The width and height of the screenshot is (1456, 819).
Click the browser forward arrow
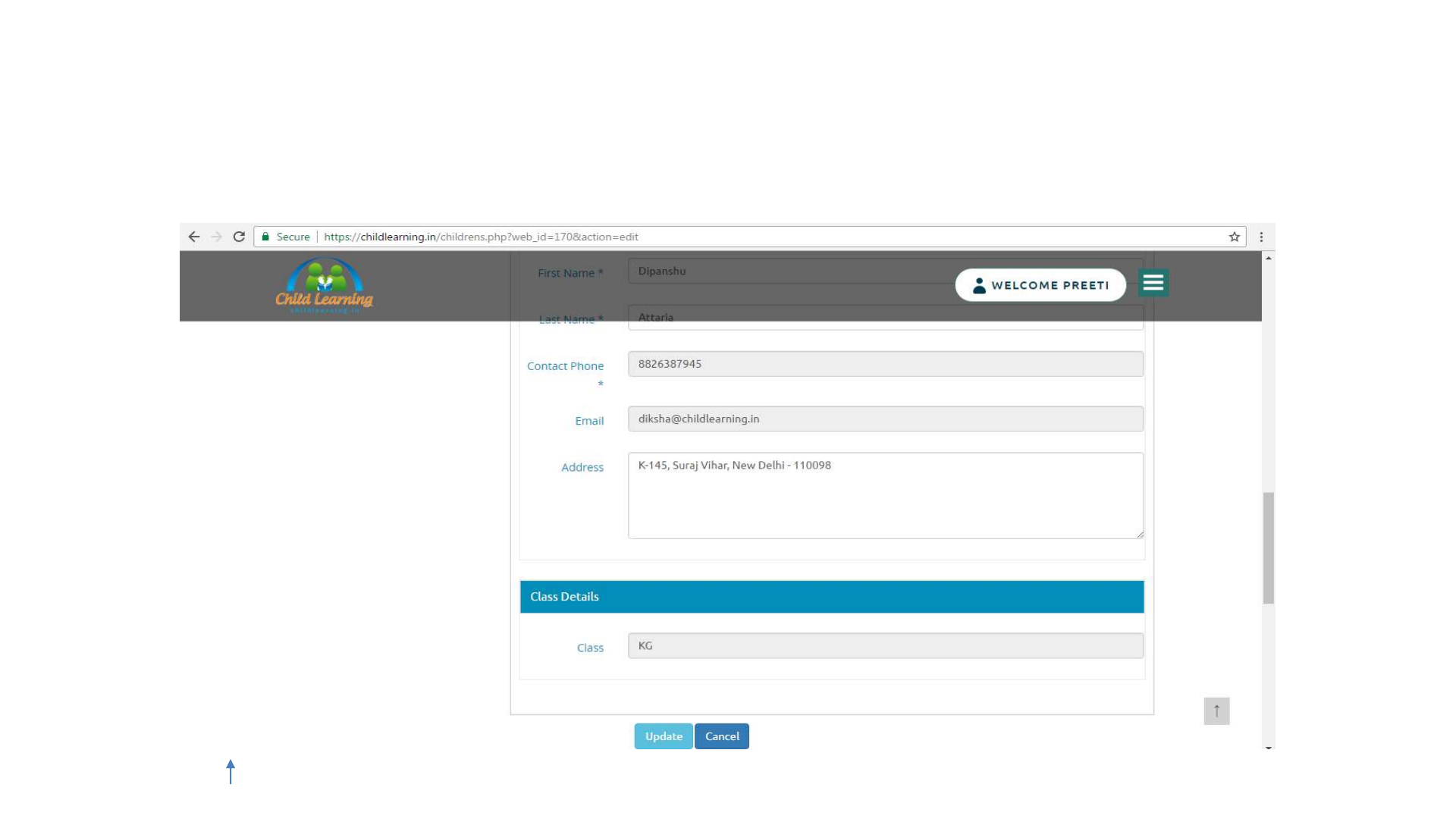(x=217, y=237)
